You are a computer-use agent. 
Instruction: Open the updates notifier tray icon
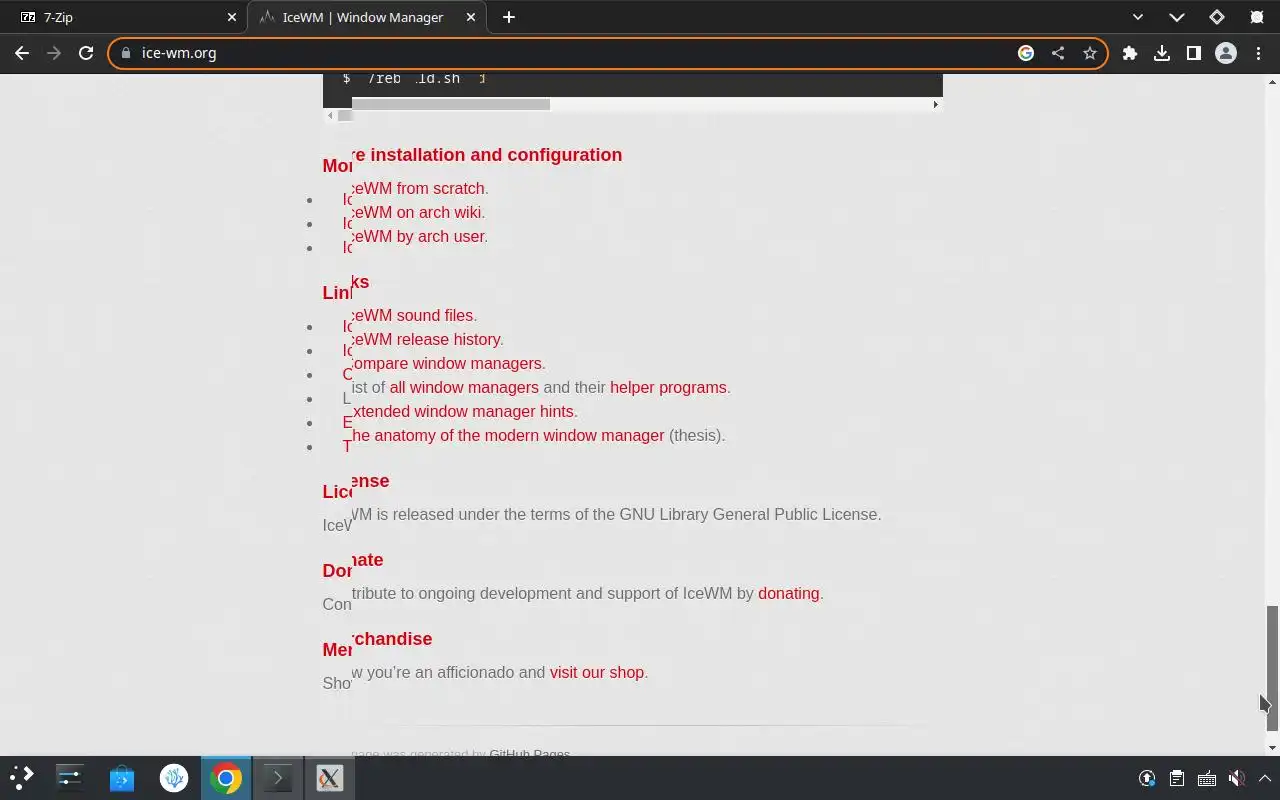click(x=1147, y=778)
